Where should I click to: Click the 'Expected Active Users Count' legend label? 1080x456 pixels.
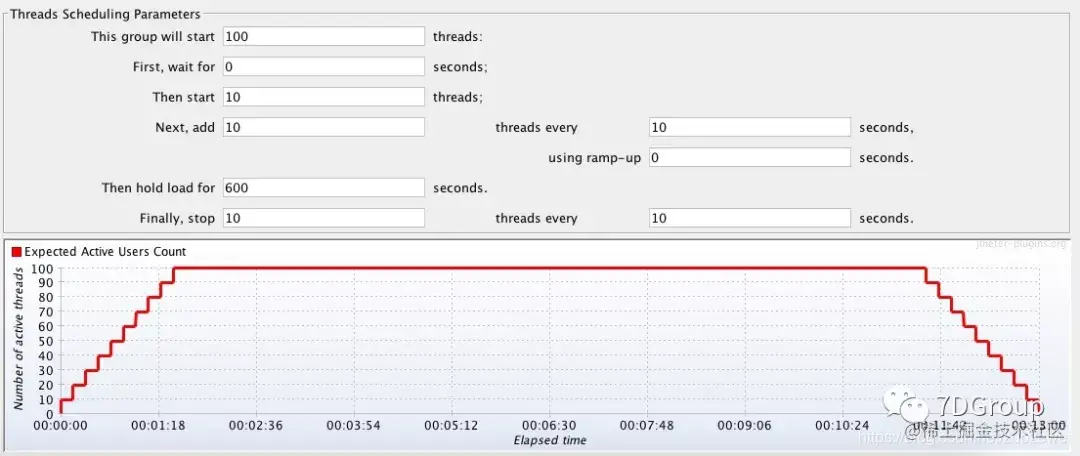[x=105, y=252]
